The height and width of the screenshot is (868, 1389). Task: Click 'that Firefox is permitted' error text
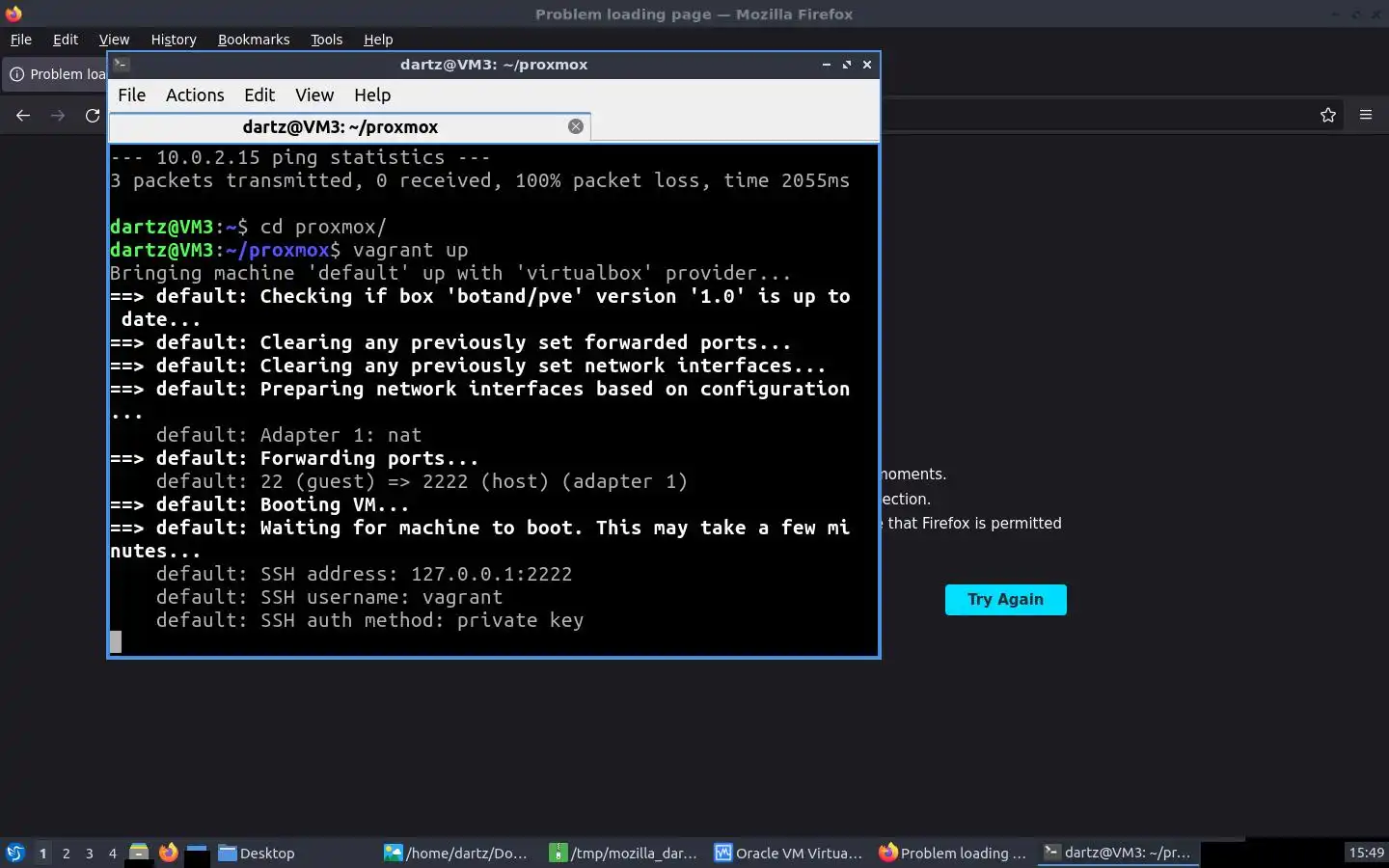coord(974,523)
